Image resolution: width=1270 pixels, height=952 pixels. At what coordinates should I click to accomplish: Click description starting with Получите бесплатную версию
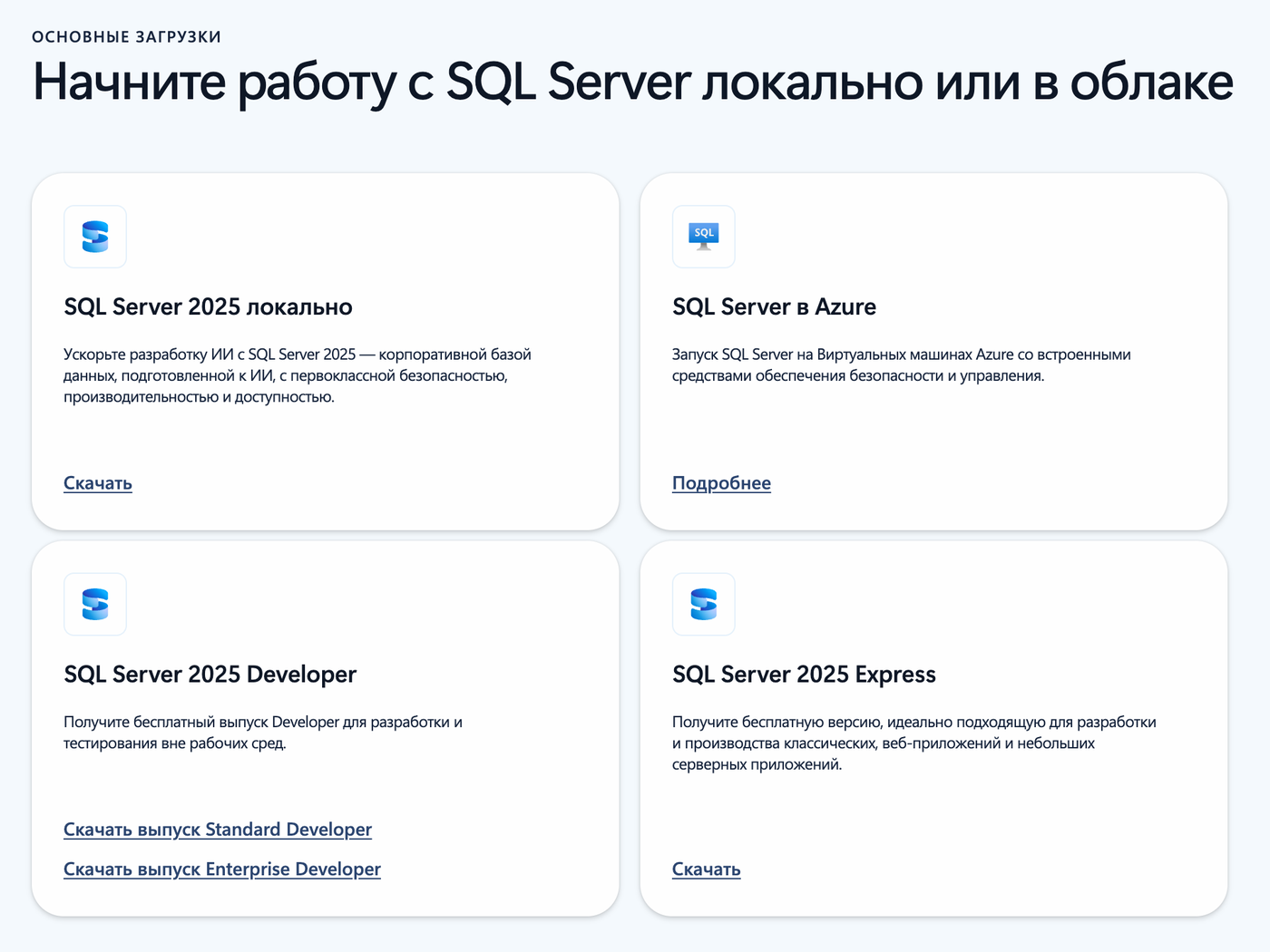[914, 743]
